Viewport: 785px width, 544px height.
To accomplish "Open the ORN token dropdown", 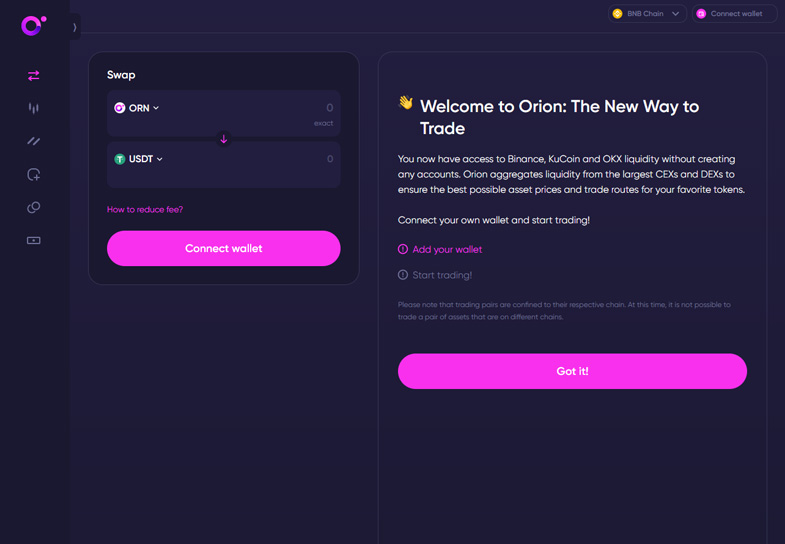I will pyautogui.click(x=137, y=108).
